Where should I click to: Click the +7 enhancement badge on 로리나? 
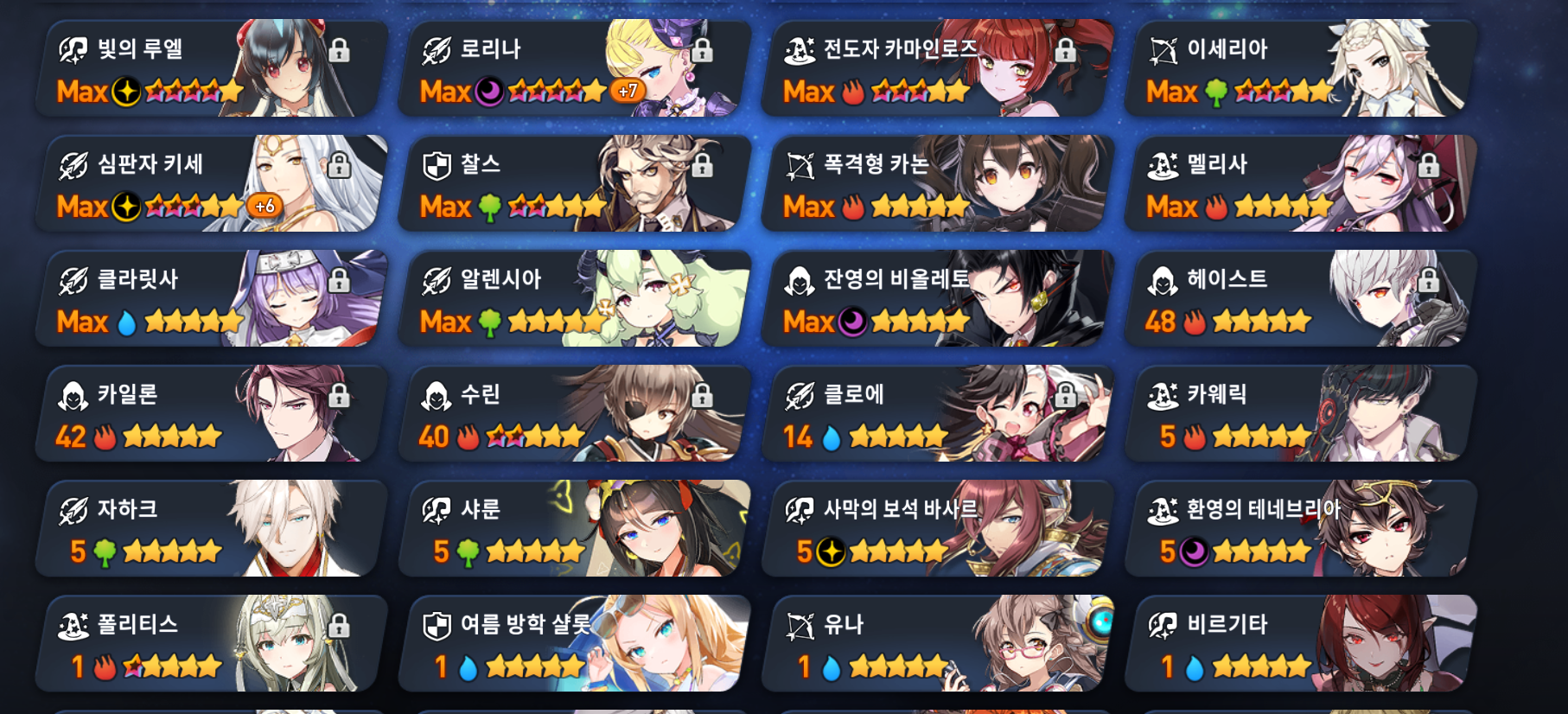pos(628,90)
